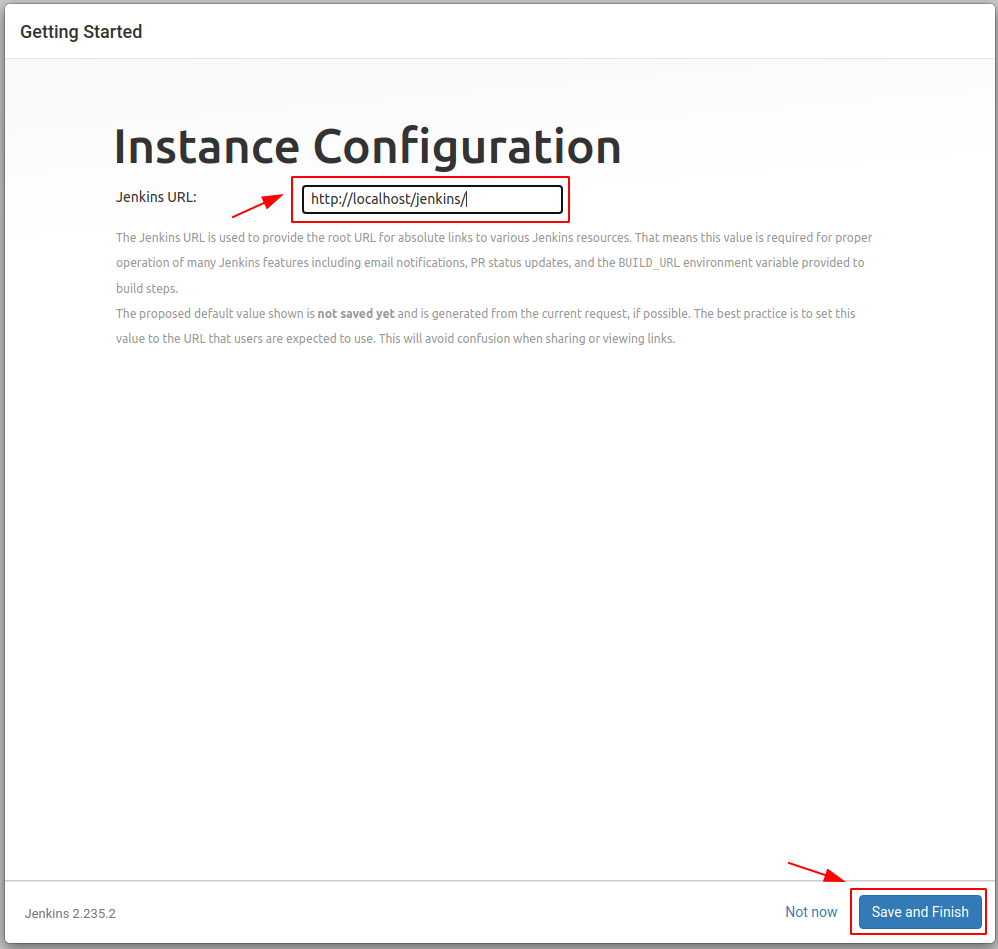This screenshot has height=949, width=998.
Task: Click the Getting Started header title
Action: click(x=81, y=32)
